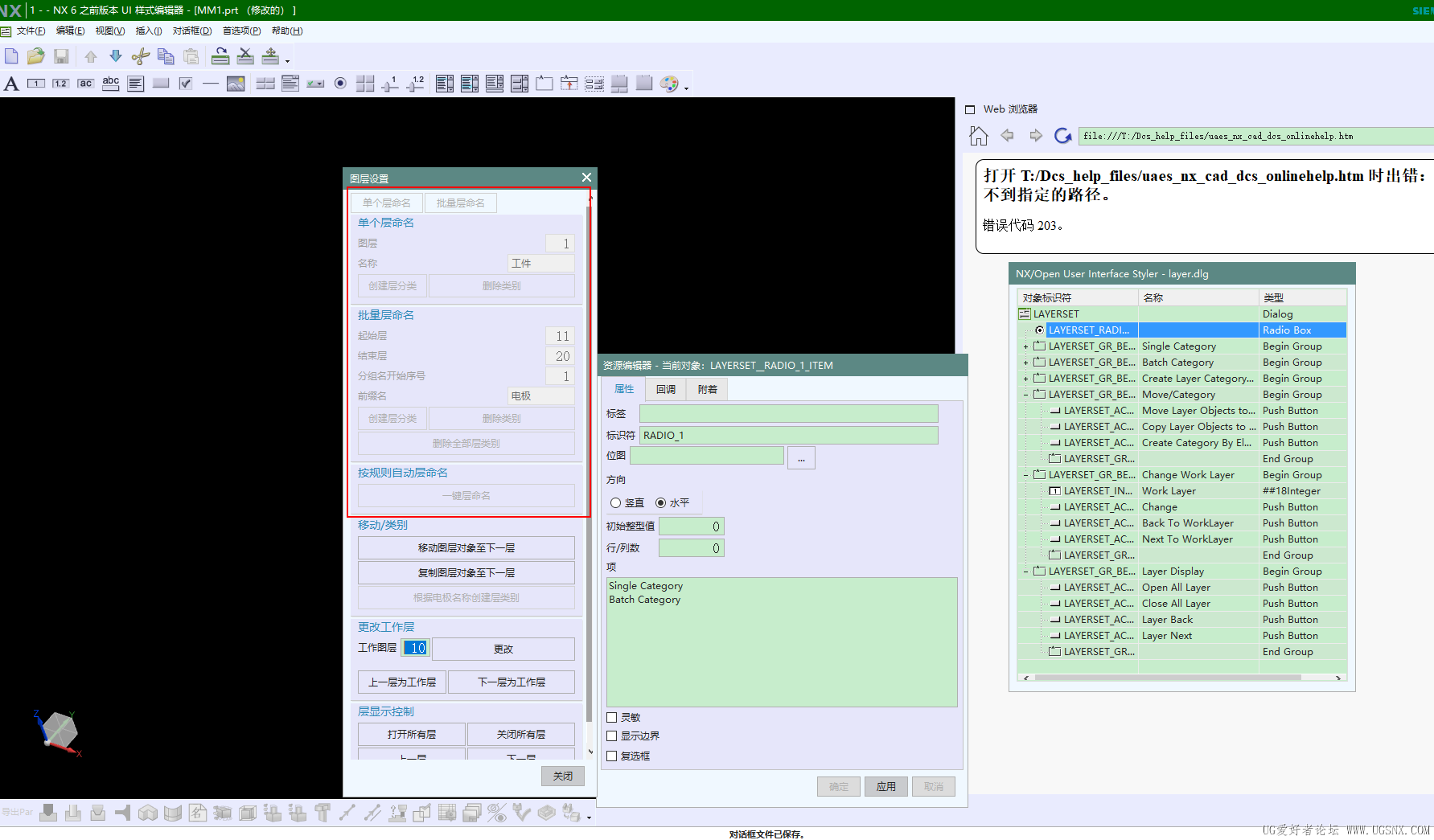Toggle the Web 浏览器 panel checkbox
The height and width of the screenshot is (840, 1434).
[x=970, y=109]
